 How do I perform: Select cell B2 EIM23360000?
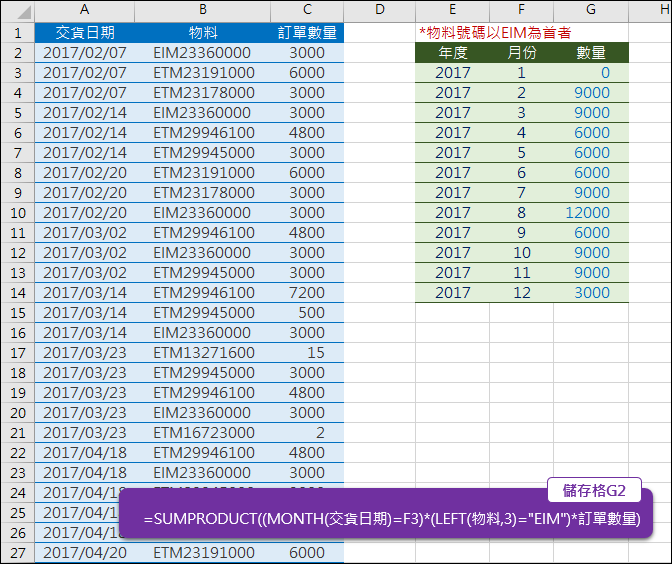point(203,53)
